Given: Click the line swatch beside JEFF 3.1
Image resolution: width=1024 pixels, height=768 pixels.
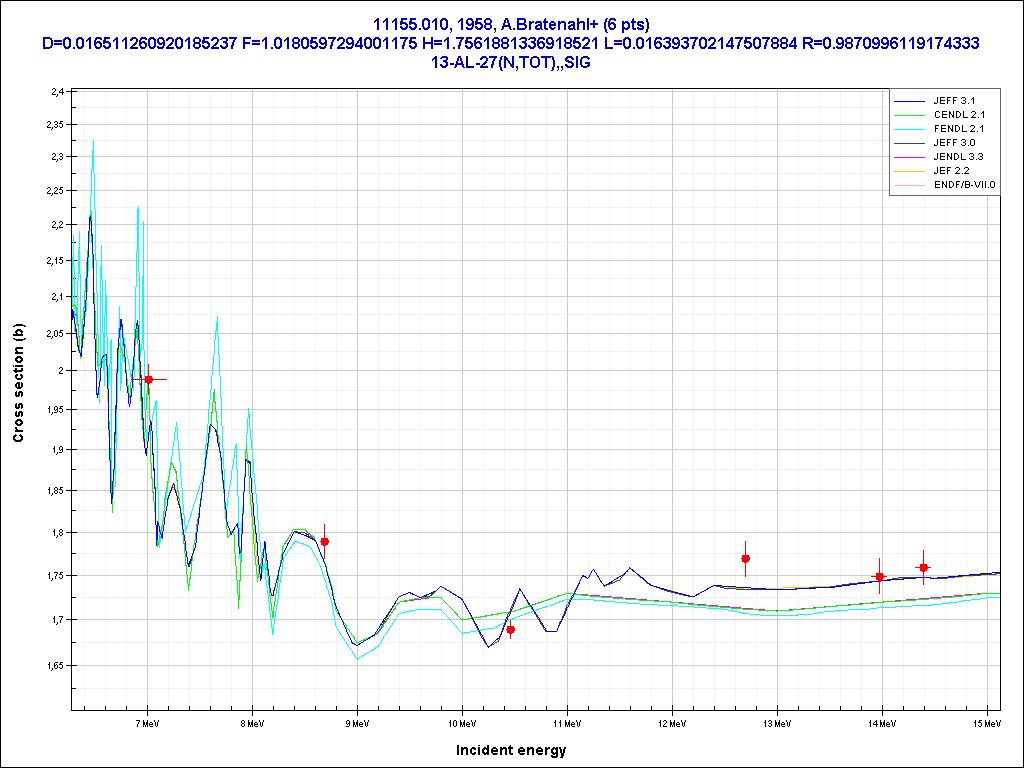Looking at the screenshot, I should pyautogui.click(x=910, y=101).
